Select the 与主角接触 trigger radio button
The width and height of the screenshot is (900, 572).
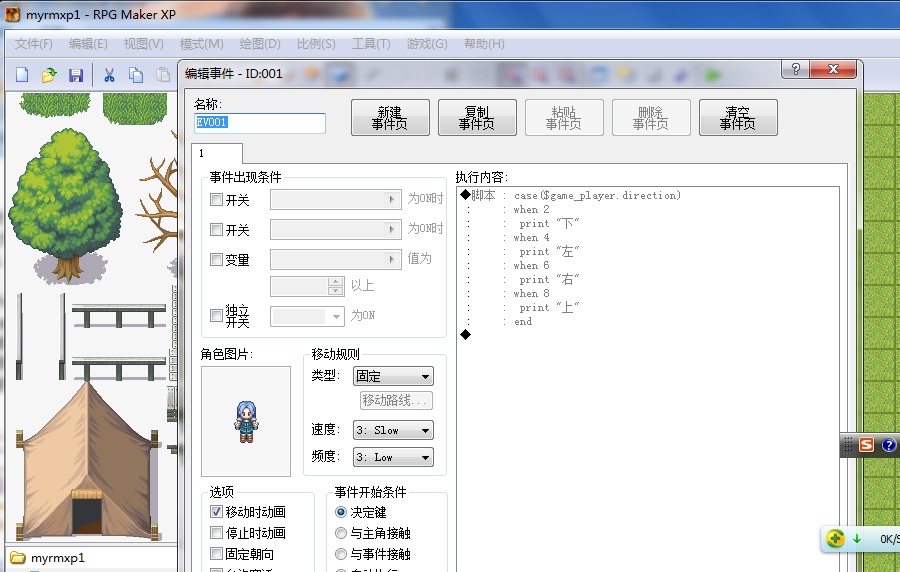click(341, 533)
